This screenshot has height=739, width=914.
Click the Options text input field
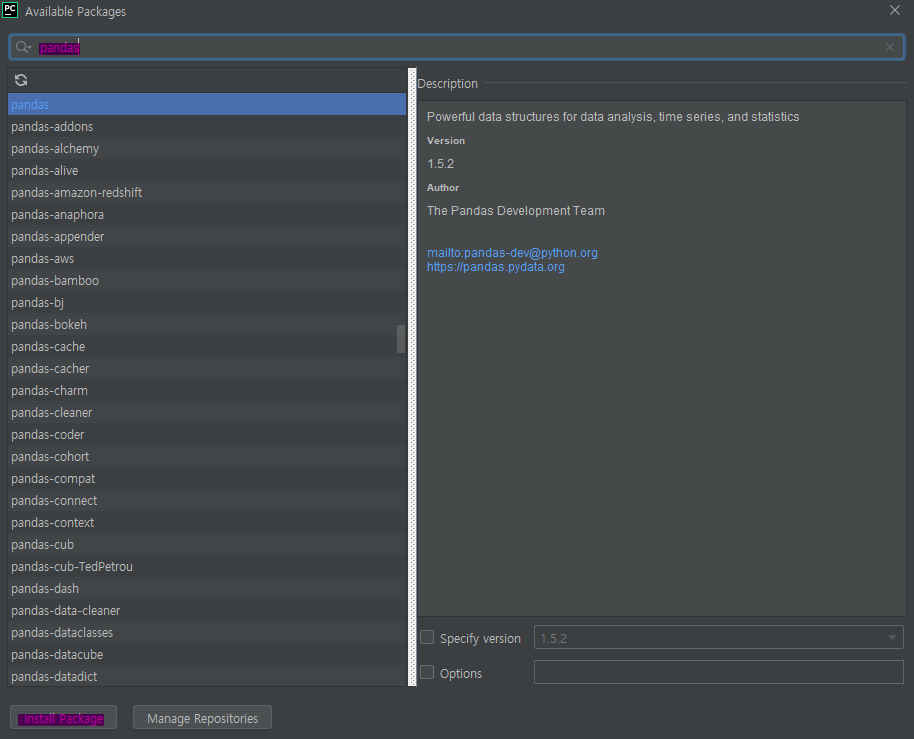[x=718, y=672]
